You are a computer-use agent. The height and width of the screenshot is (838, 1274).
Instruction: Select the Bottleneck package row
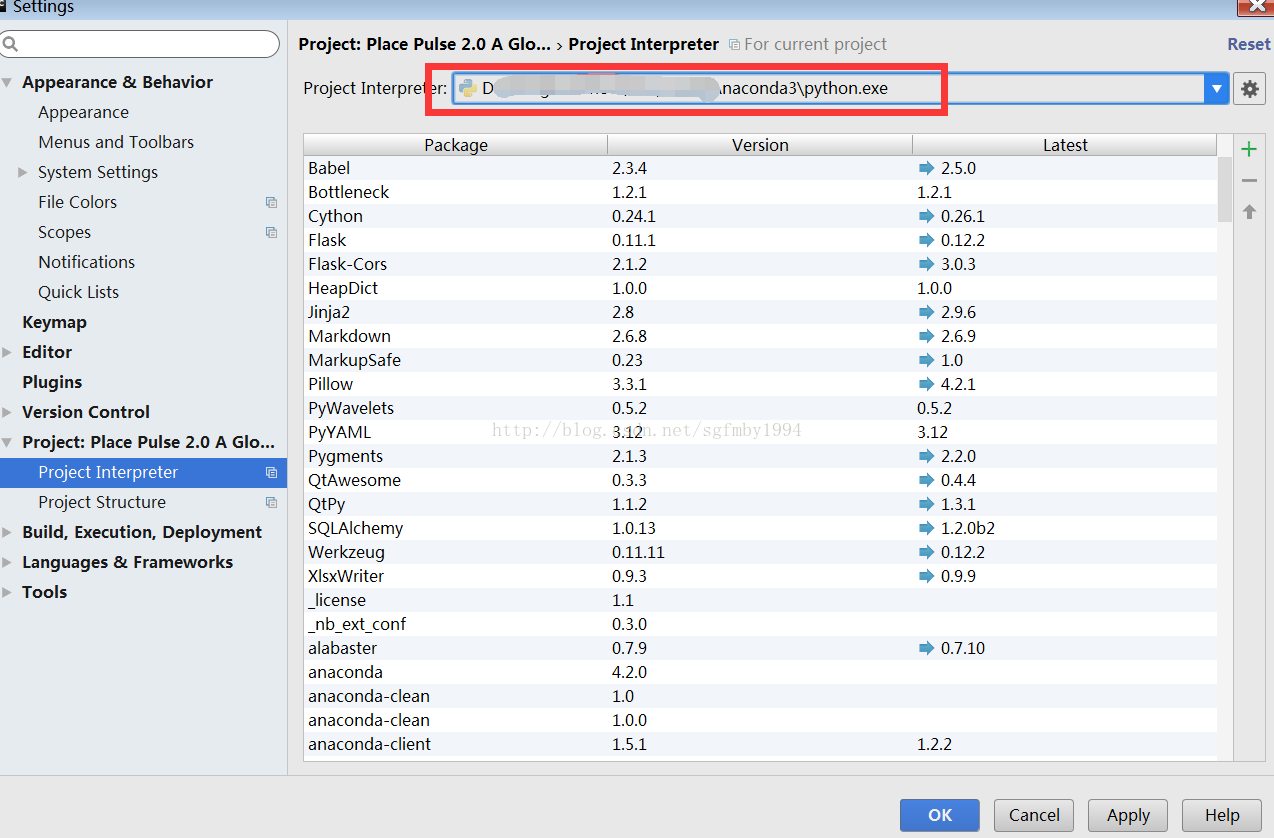click(x=760, y=192)
